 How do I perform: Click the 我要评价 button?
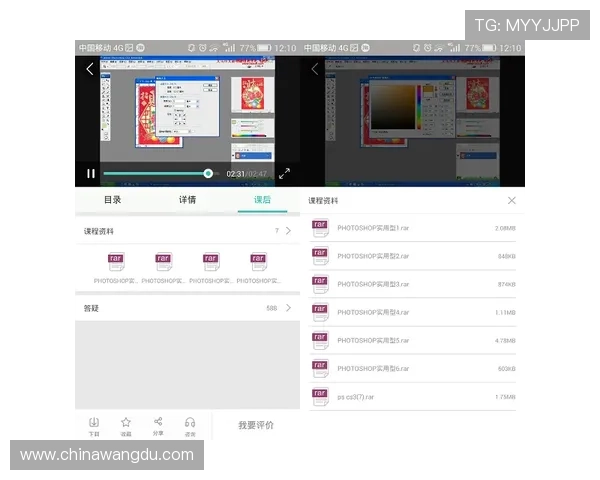(x=256, y=425)
